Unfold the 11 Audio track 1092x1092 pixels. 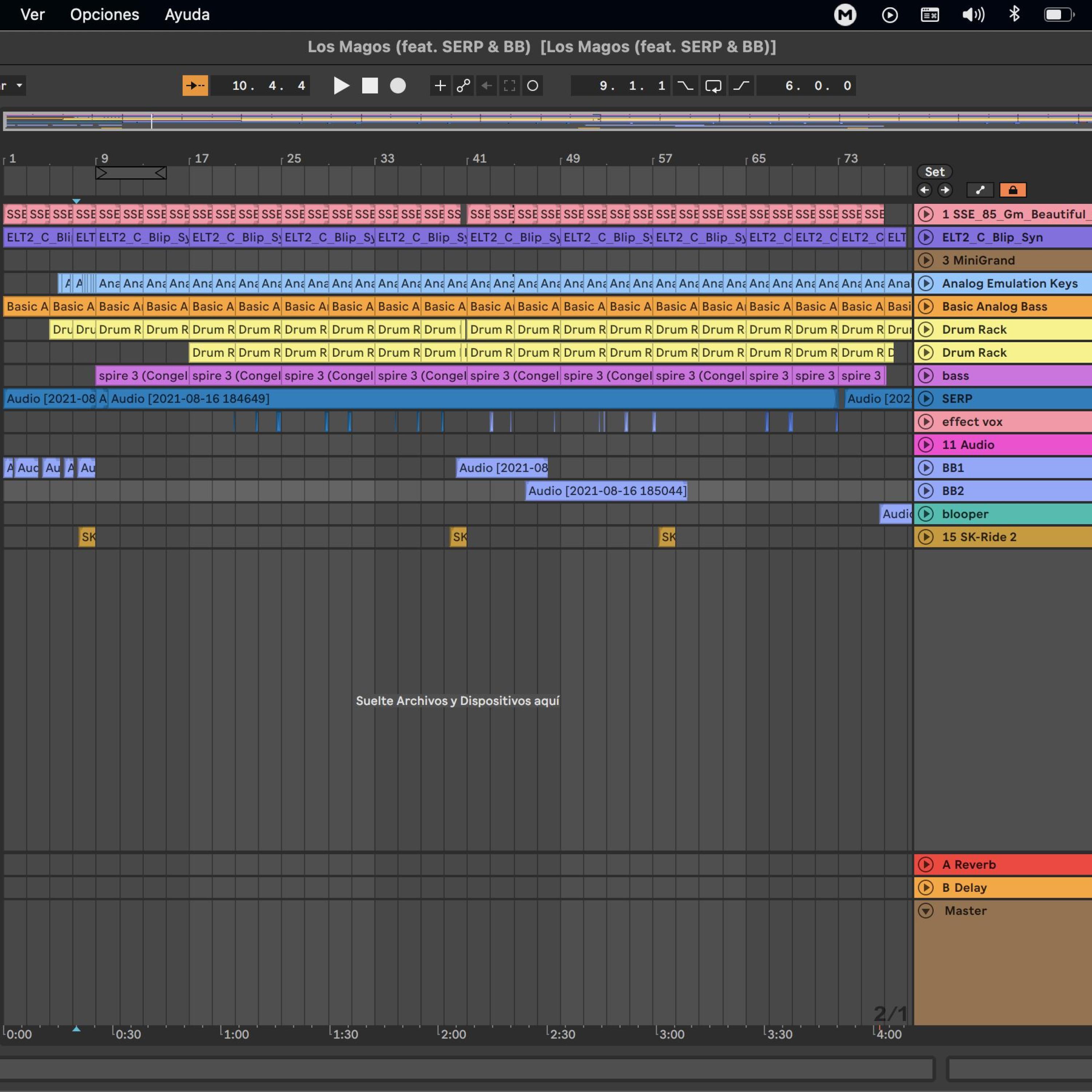coord(926,445)
